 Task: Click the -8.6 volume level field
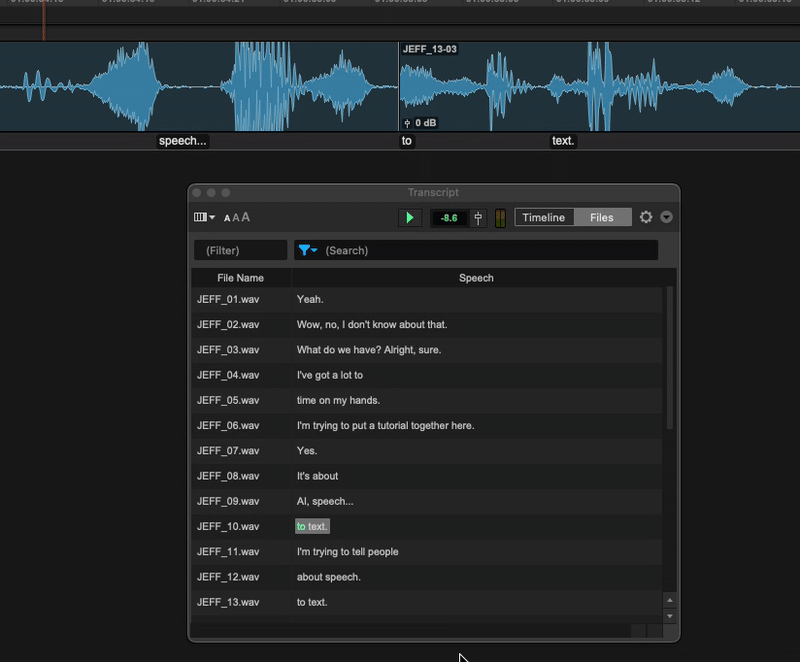[449, 218]
